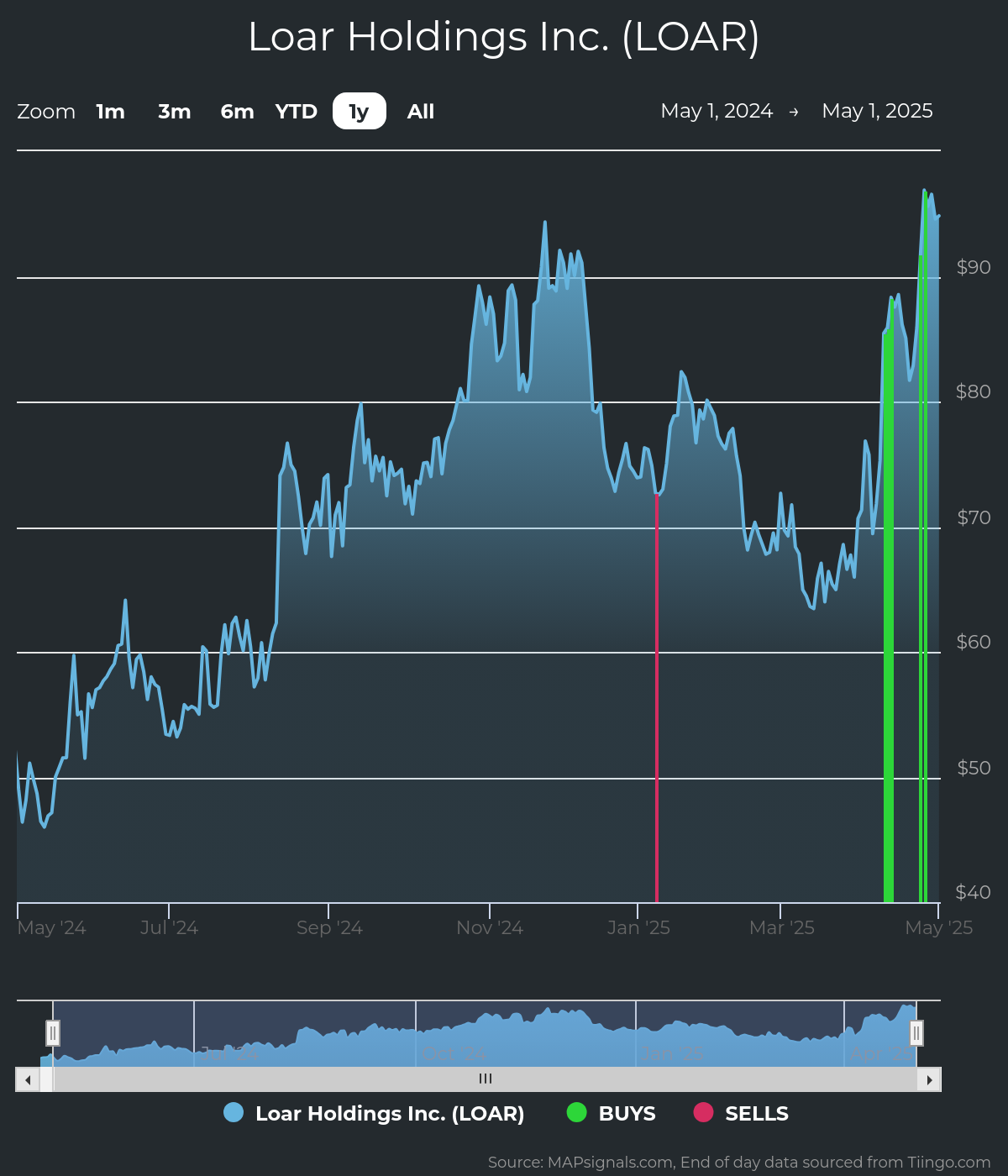Click the navigator left scroll arrow
Image resolution: width=1008 pixels, height=1176 pixels.
click(27, 1079)
